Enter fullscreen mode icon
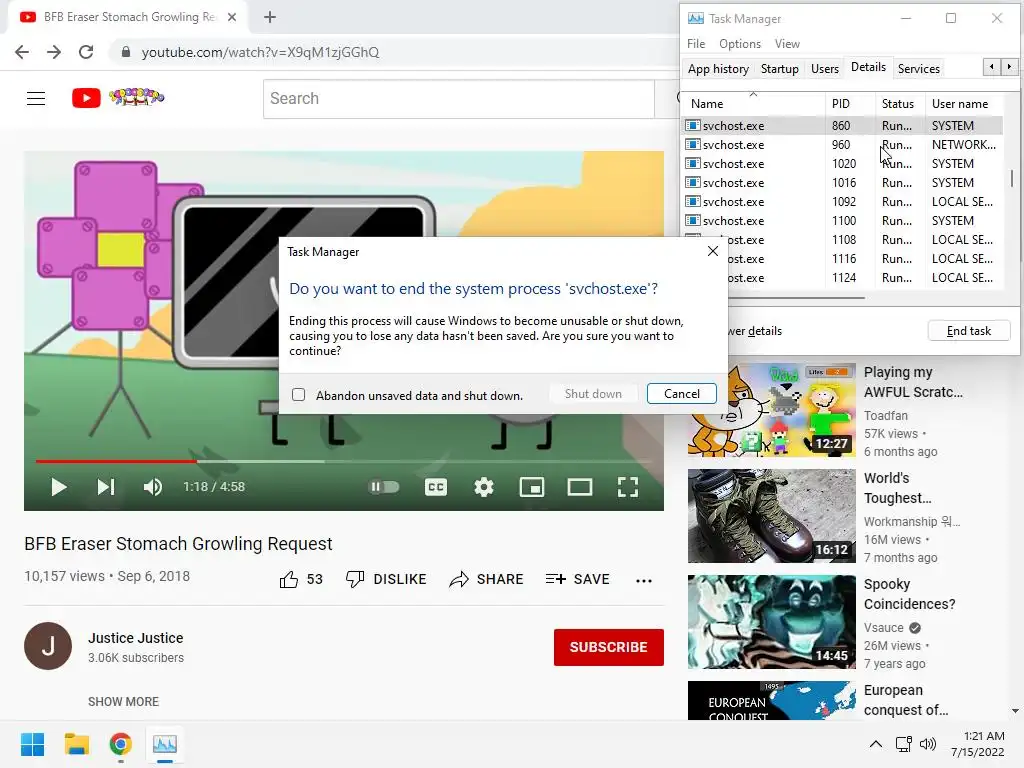The image size is (1024, 768). point(628,487)
